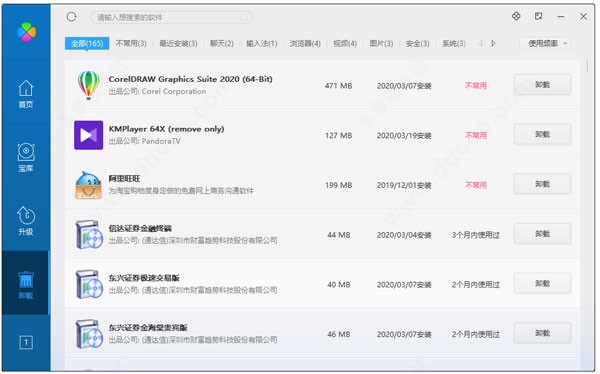Uninstall 东兴证券极速交易版 with 卸载 button
Image resolution: width=600 pixels, height=374 pixels.
542,284
